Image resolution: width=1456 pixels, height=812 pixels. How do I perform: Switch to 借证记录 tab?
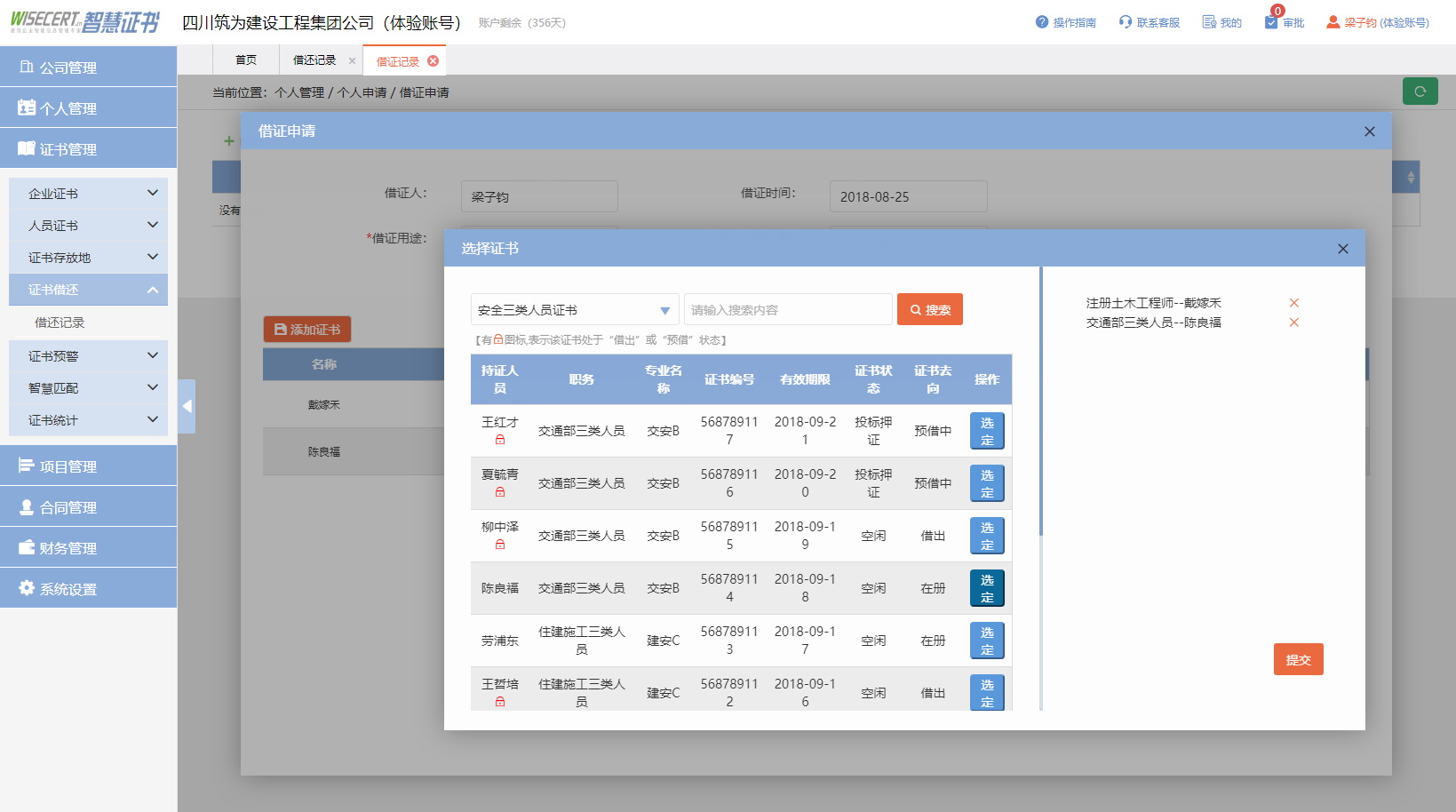397,60
